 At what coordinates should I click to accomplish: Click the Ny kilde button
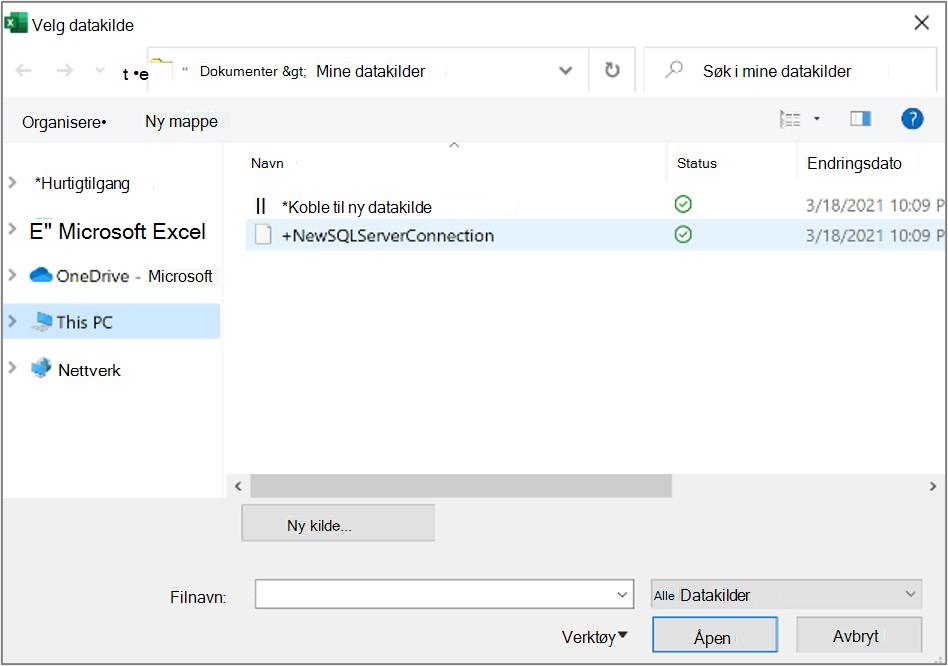click(338, 523)
